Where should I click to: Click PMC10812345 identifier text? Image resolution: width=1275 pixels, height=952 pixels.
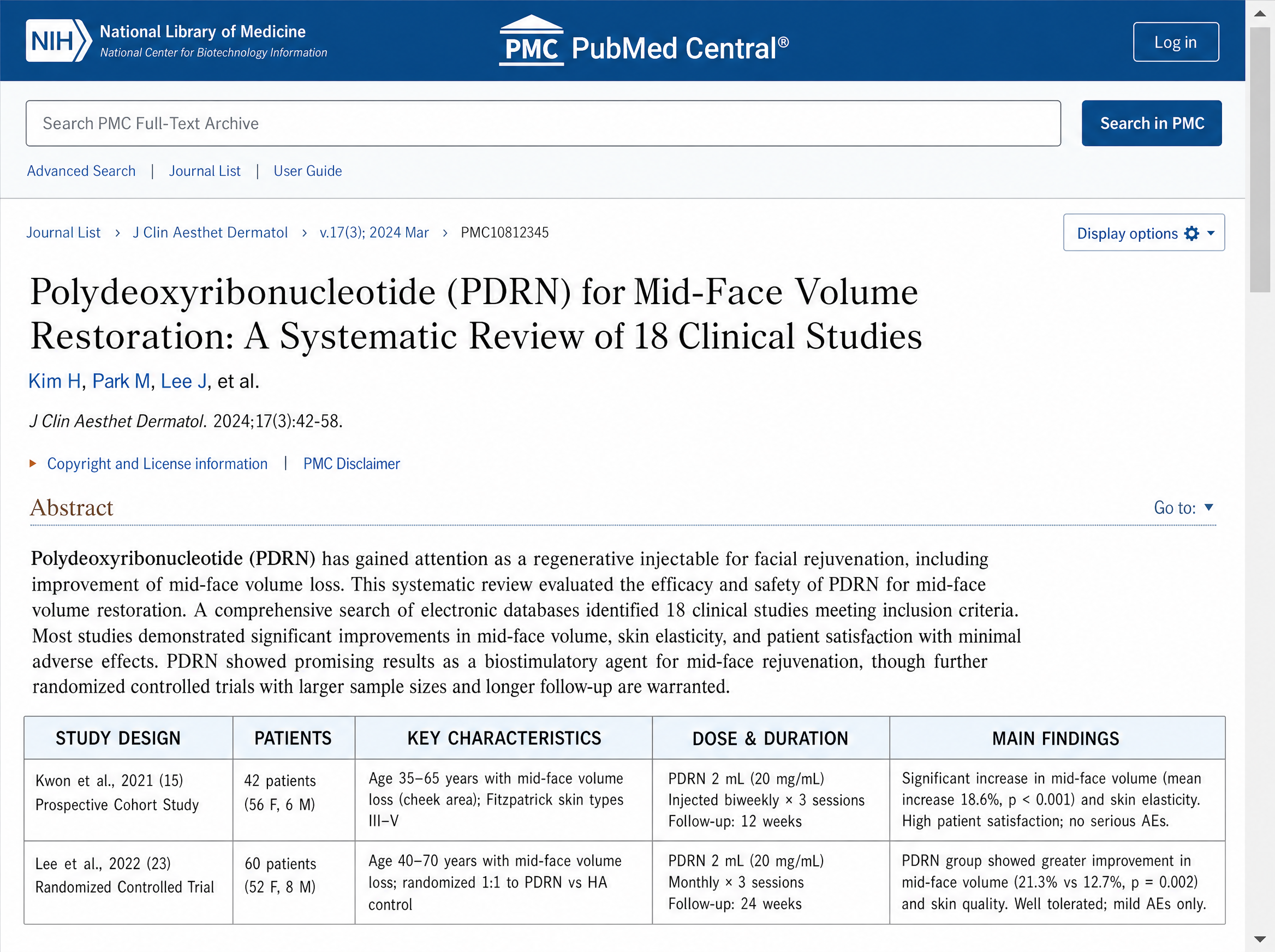505,233
